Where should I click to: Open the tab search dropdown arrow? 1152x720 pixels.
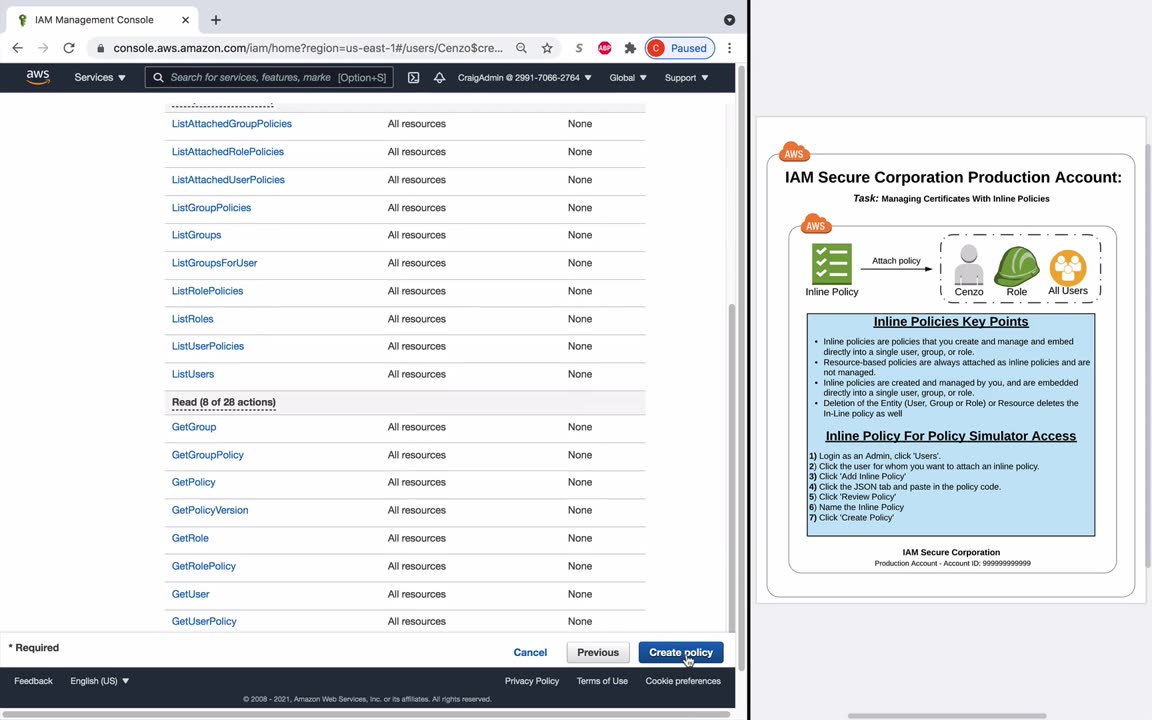coord(729,20)
